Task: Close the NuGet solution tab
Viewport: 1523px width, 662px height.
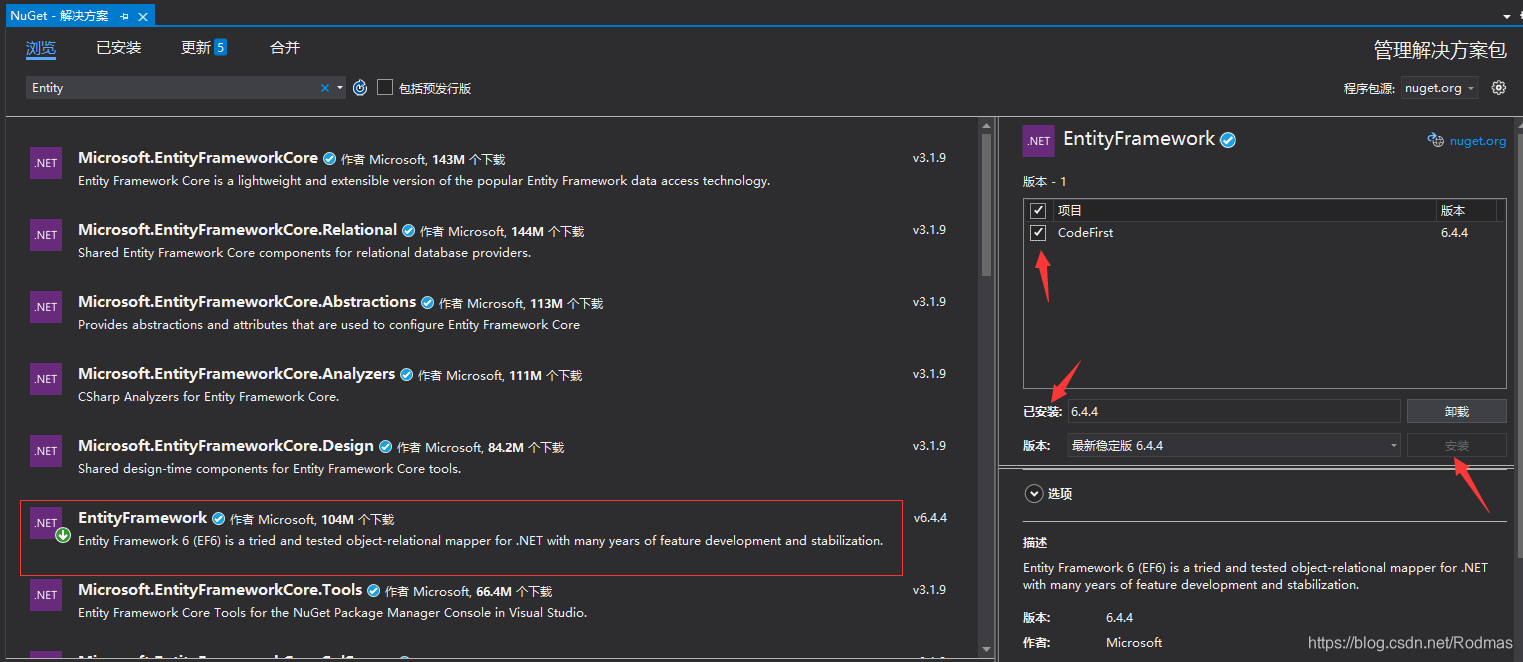Action: [x=142, y=17]
